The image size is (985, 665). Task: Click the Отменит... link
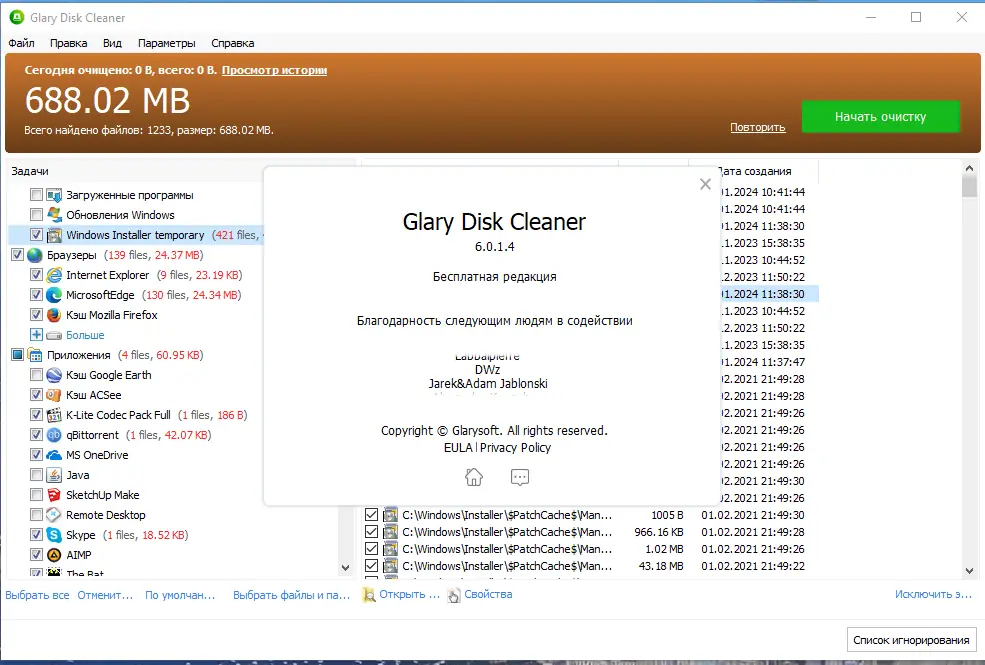point(106,595)
